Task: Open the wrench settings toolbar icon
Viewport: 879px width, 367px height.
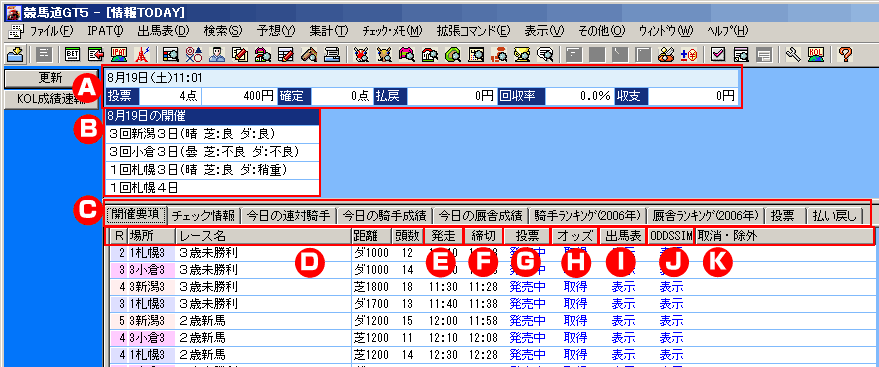Action: pos(792,54)
